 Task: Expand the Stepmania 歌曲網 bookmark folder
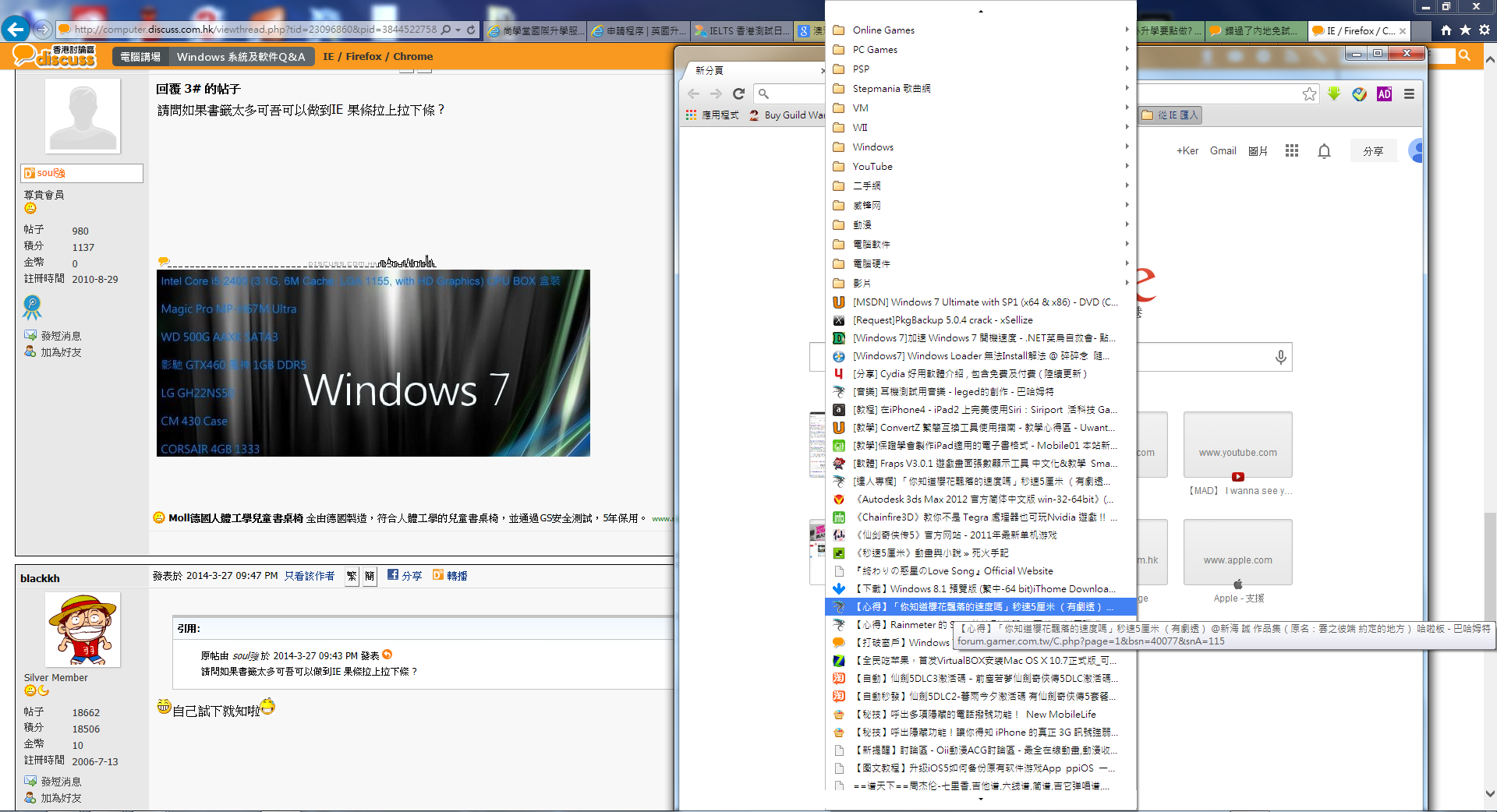point(981,88)
